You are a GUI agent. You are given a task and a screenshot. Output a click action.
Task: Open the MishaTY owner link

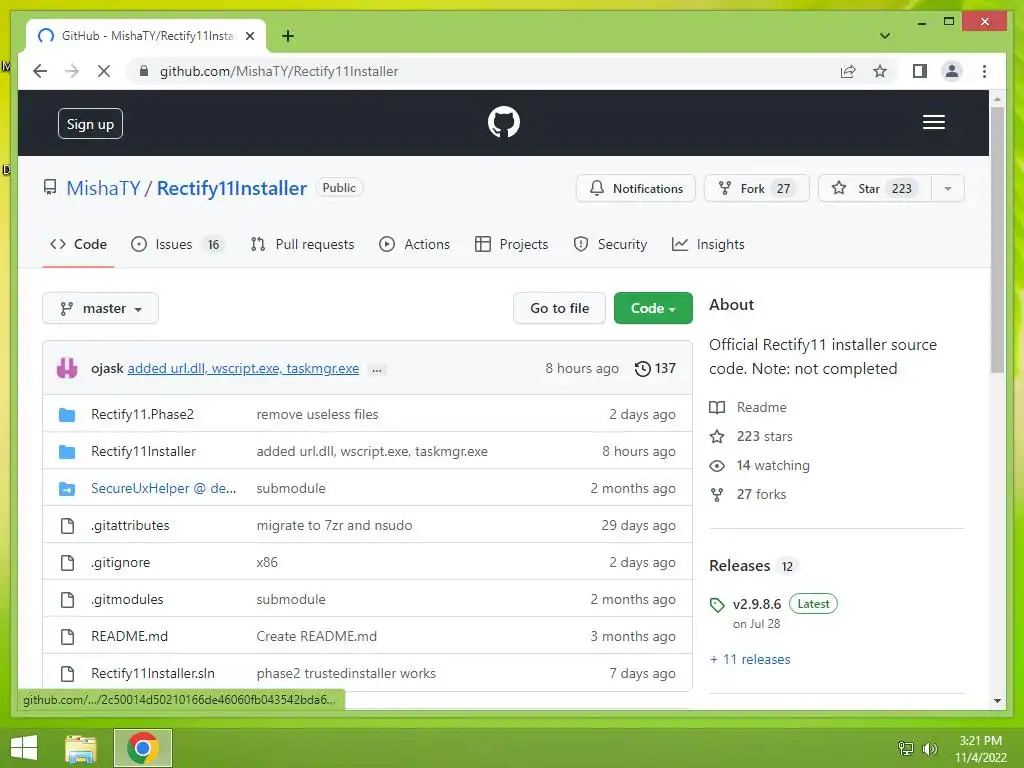tap(103, 189)
